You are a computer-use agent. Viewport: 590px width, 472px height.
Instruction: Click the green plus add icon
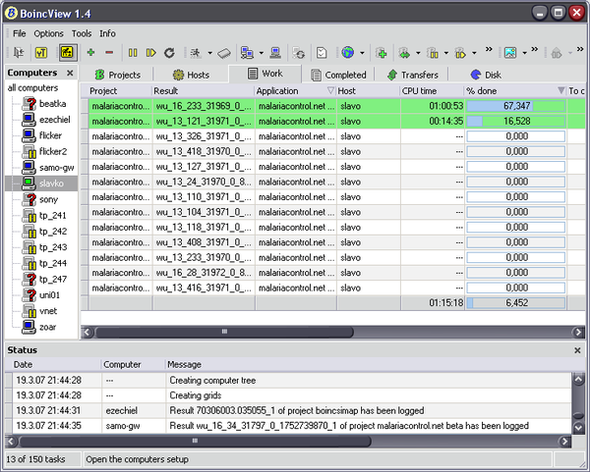90,52
